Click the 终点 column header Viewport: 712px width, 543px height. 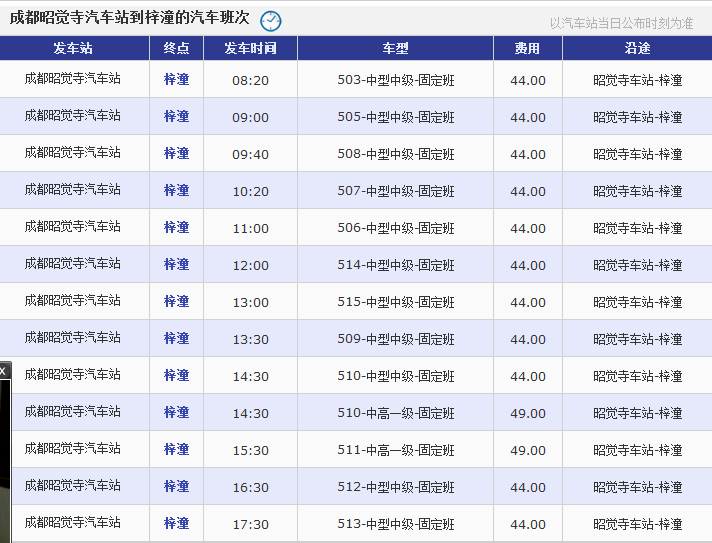click(x=177, y=48)
